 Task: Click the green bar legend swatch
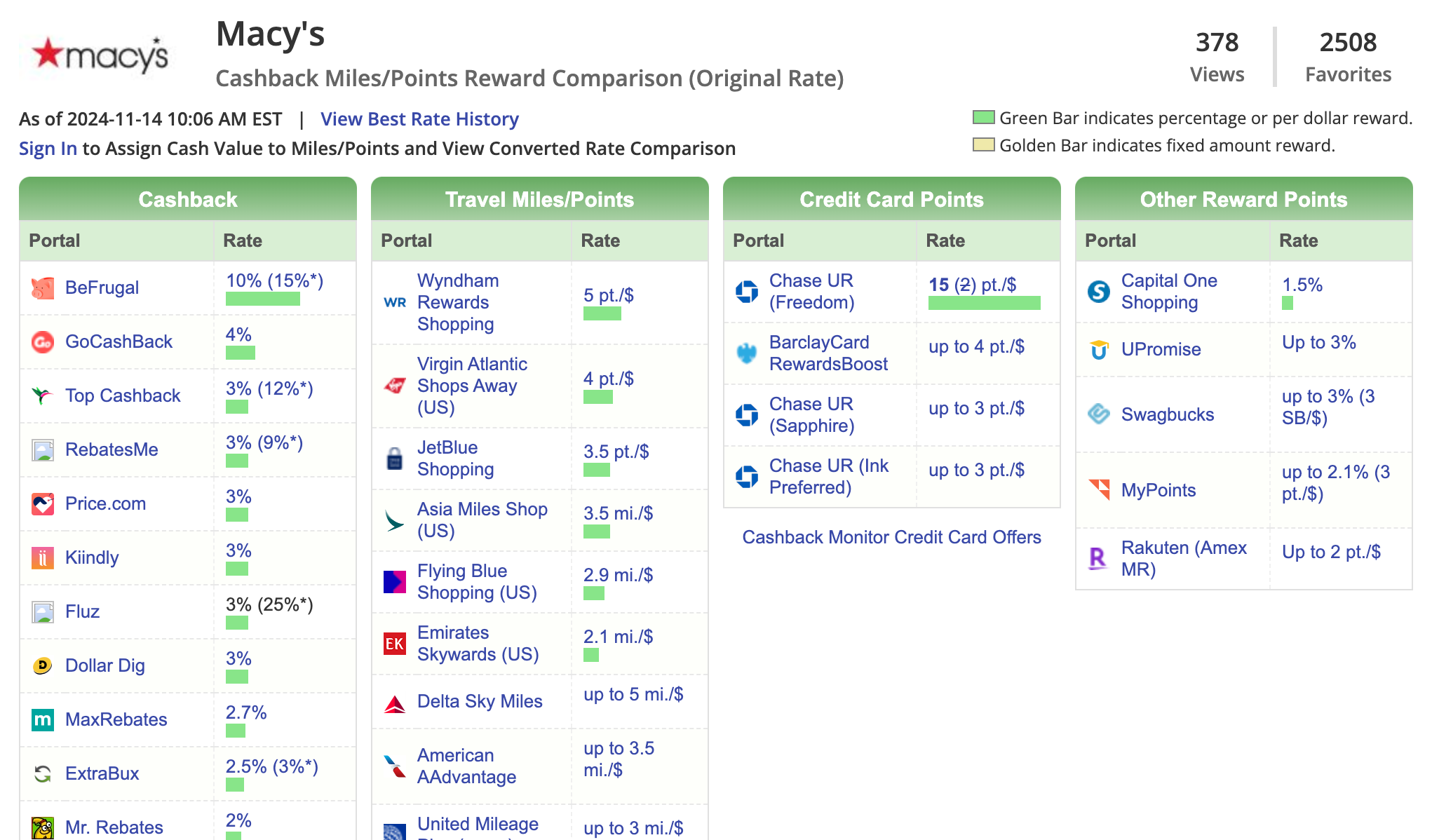pyautogui.click(x=984, y=117)
